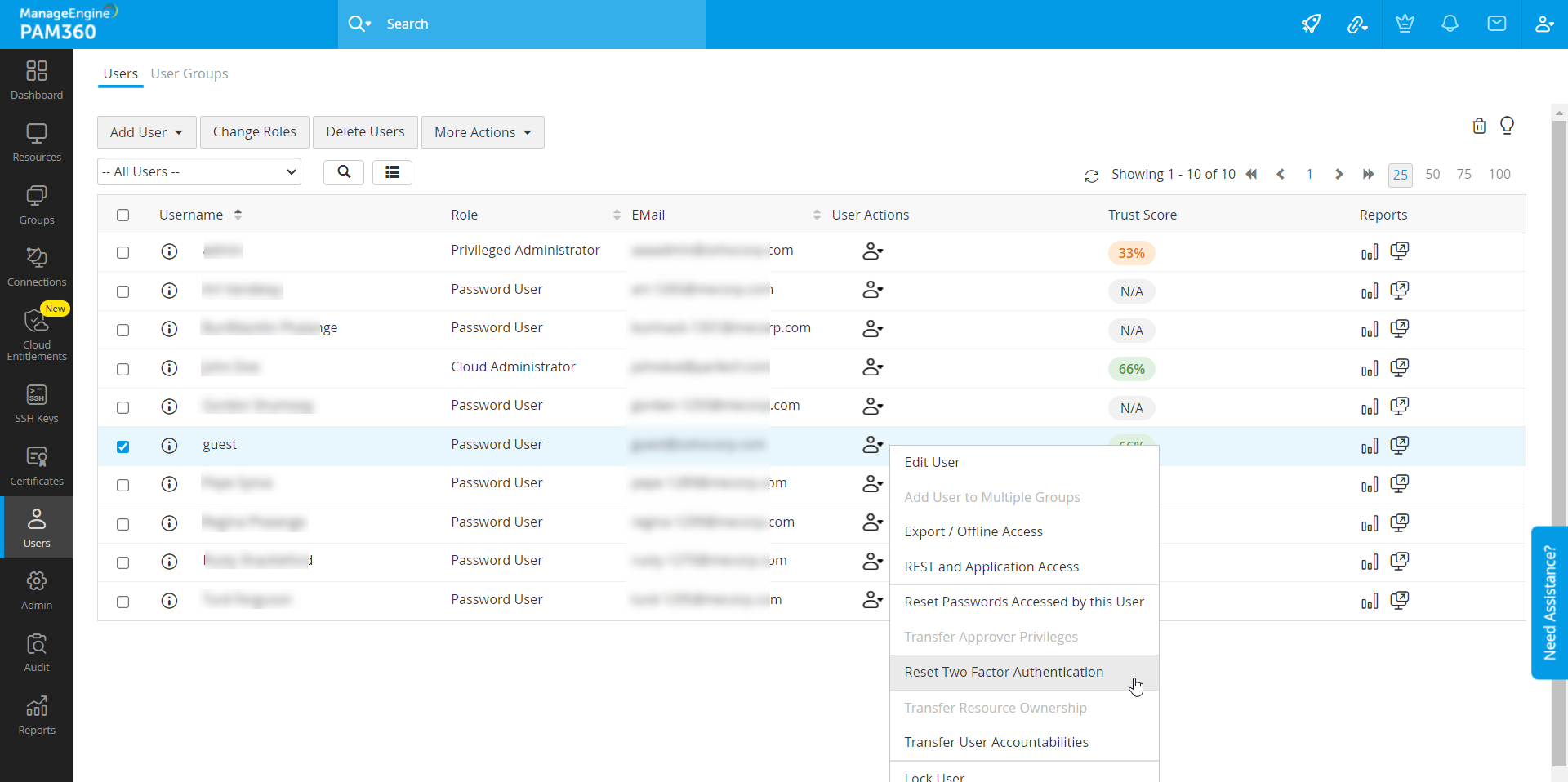Screen dimensions: 1568x782
Task: Click the notifications bell icon
Action: (1450, 24)
